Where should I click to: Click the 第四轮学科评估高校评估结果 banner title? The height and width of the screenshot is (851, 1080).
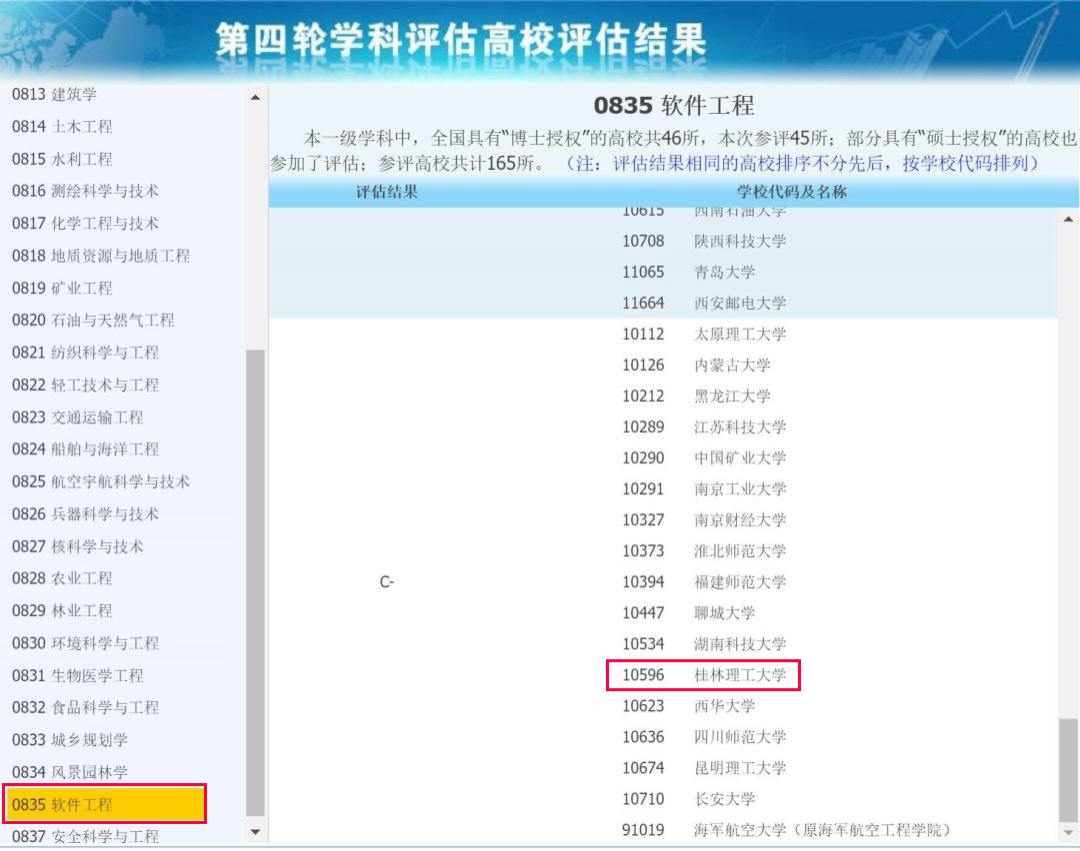tap(461, 39)
